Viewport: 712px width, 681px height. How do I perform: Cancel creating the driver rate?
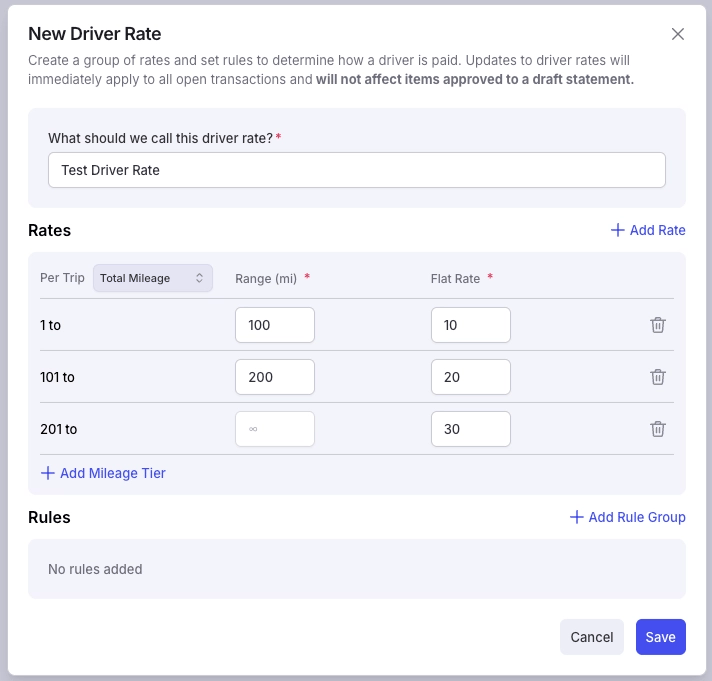(592, 637)
